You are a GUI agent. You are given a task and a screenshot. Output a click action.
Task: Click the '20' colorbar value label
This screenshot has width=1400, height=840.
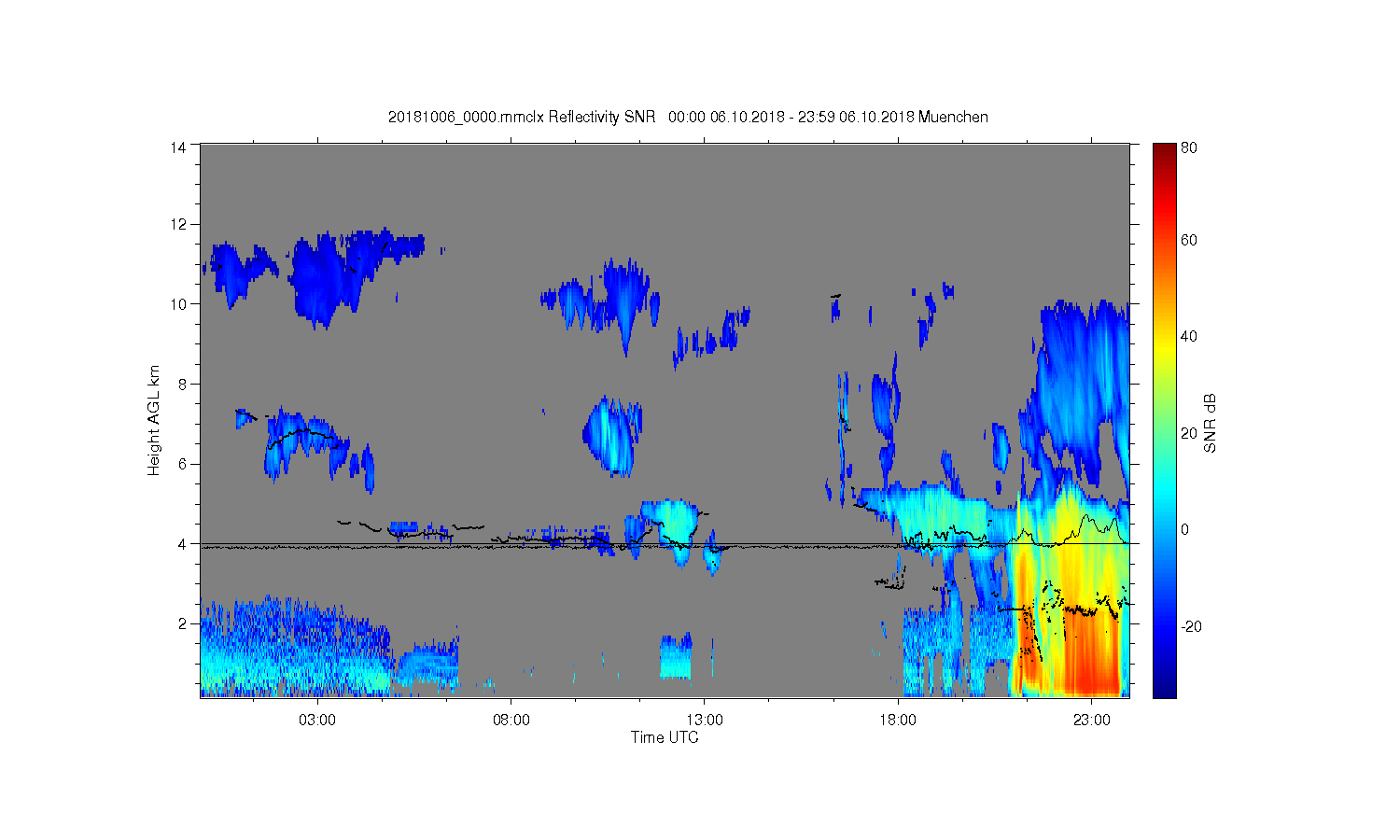click(1189, 433)
